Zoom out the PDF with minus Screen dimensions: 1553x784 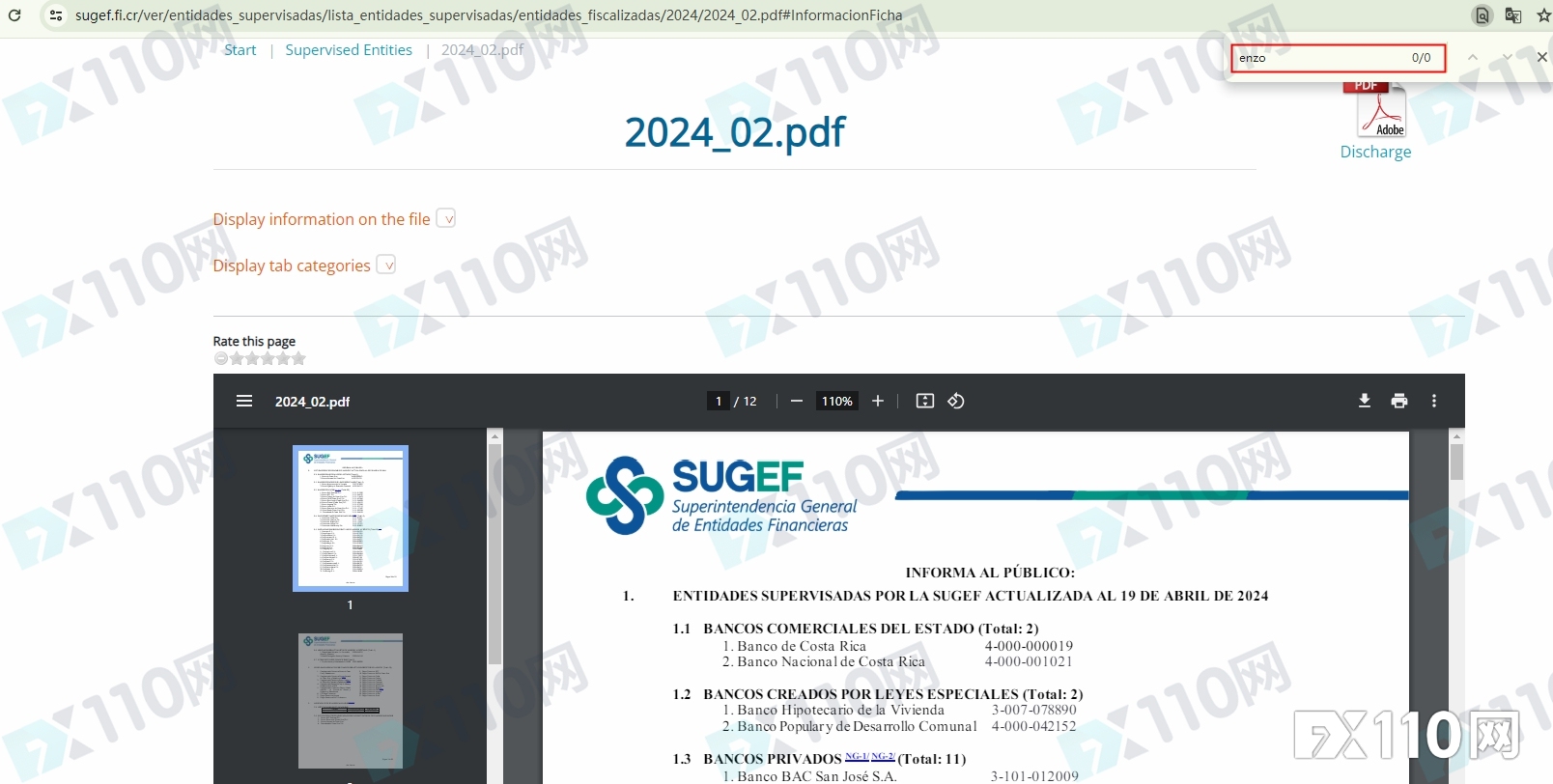pos(797,401)
